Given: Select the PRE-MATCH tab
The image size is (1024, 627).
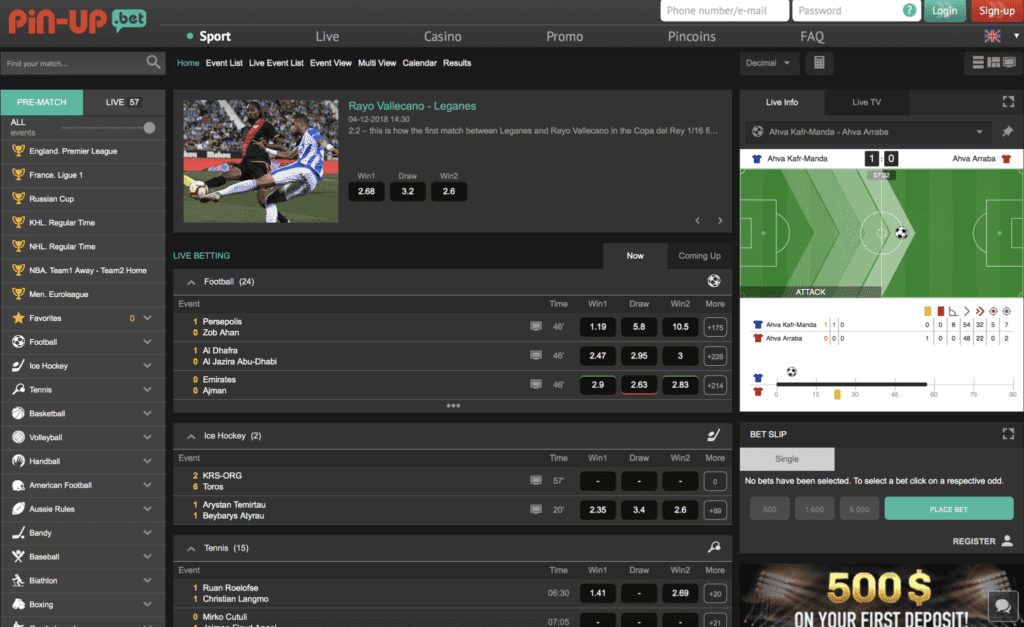Looking at the screenshot, I should pyautogui.click(x=42, y=102).
